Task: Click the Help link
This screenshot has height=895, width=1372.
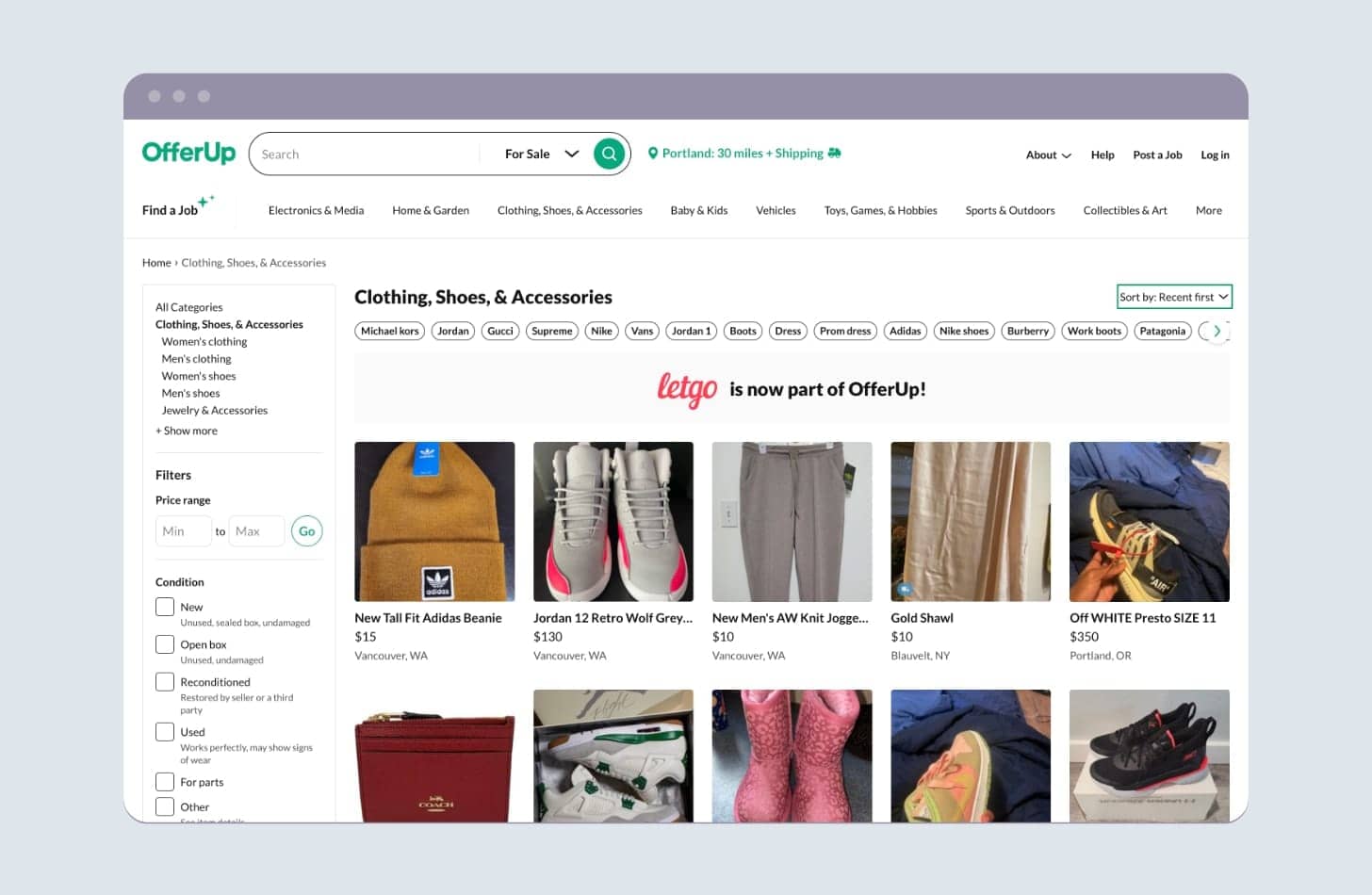Action: click(1102, 155)
